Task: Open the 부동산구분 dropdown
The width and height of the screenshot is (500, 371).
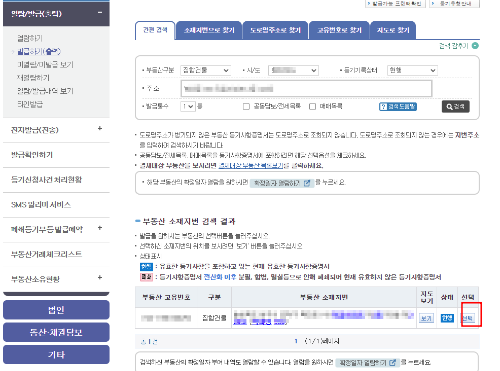Action: coord(205,70)
